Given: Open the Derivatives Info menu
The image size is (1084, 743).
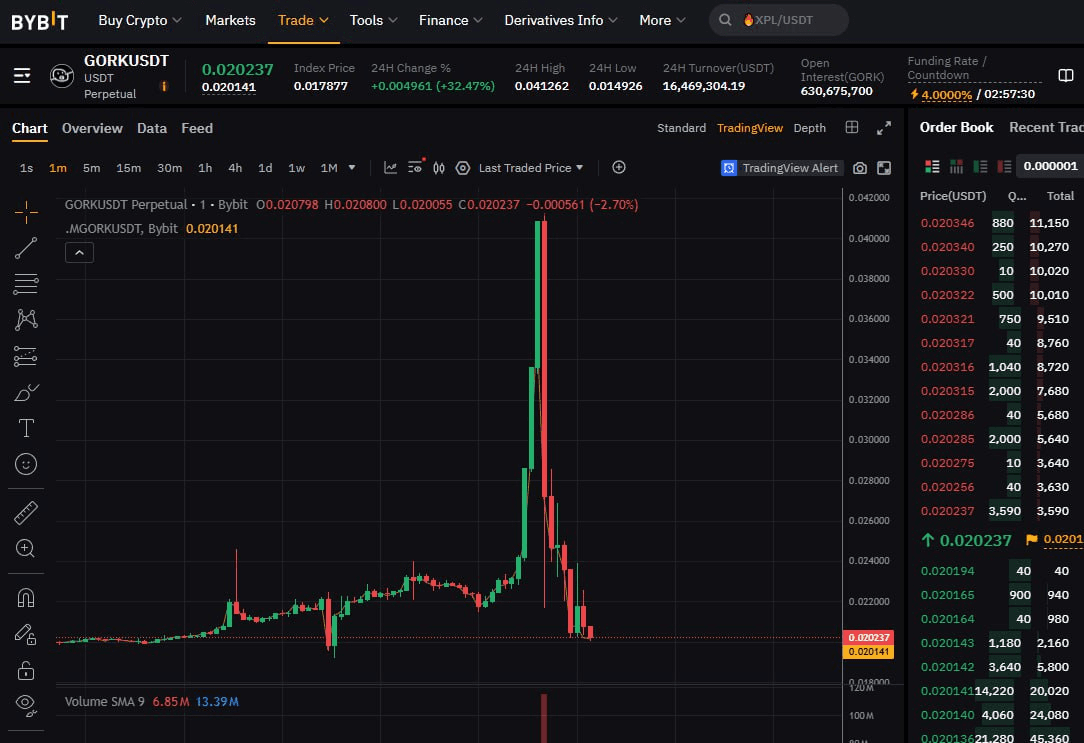Looking at the screenshot, I should (x=561, y=20).
